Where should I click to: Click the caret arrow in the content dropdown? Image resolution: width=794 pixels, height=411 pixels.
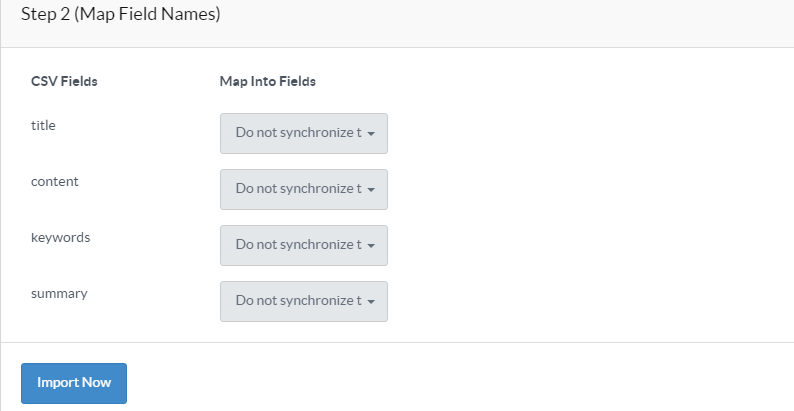[371, 190]
